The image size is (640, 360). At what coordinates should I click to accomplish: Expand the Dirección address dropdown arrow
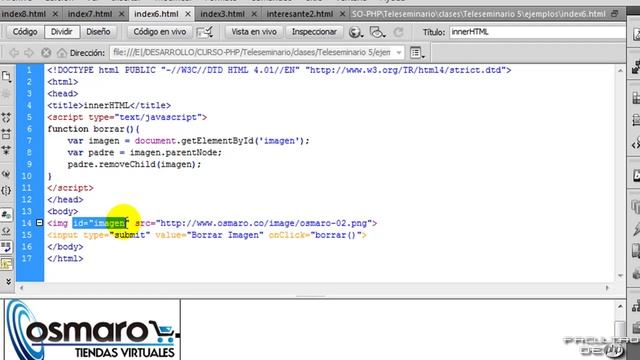[399, 53]
